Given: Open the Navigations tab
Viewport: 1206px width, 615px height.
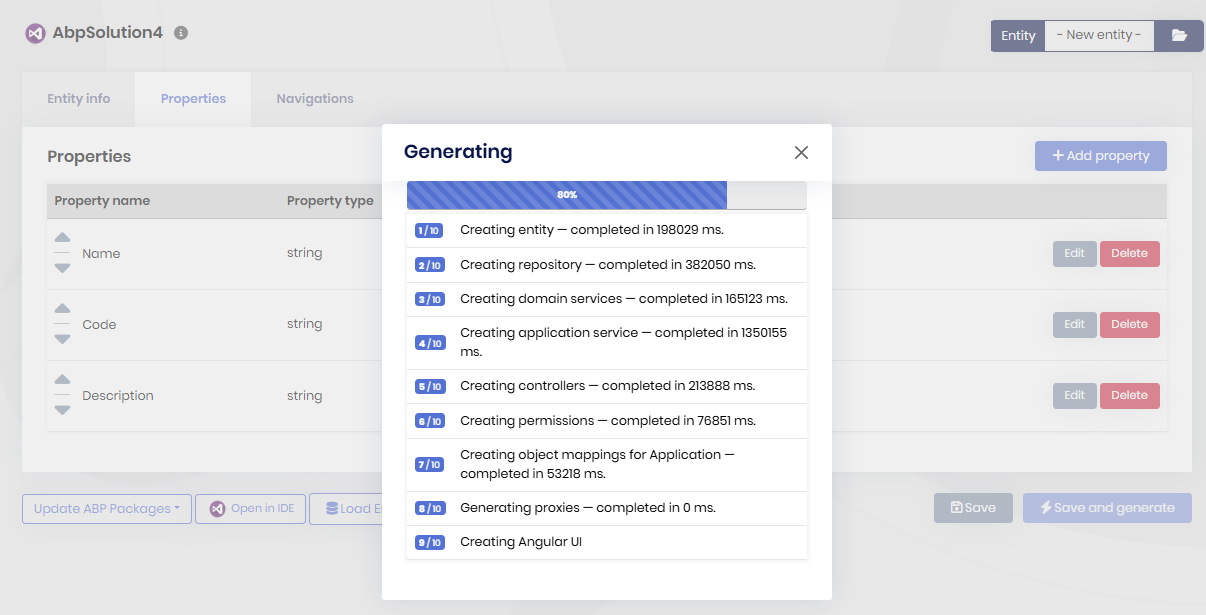Looking at the screenshot, I should coord(315,99).
